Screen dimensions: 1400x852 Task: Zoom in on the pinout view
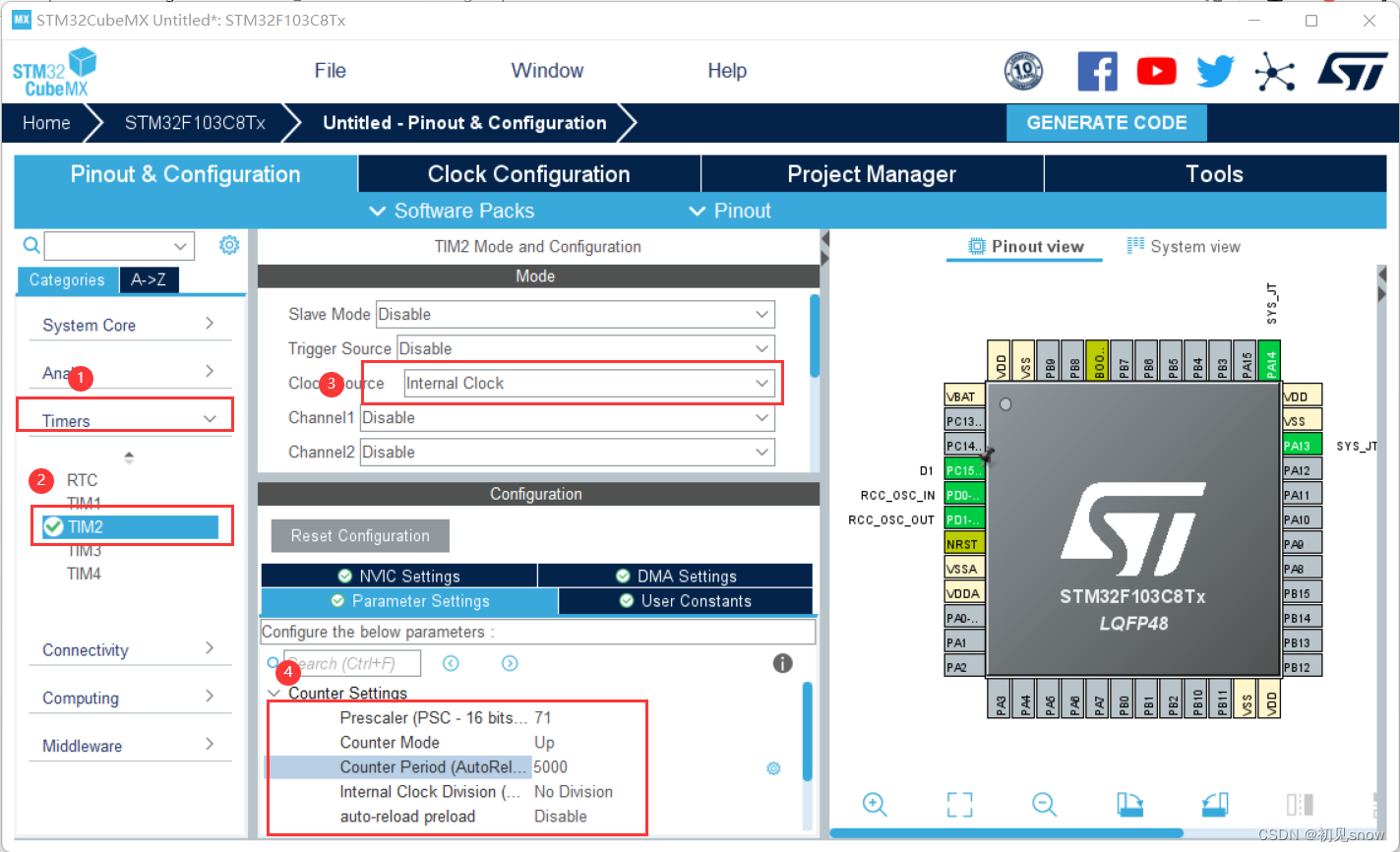pos(875,804)
